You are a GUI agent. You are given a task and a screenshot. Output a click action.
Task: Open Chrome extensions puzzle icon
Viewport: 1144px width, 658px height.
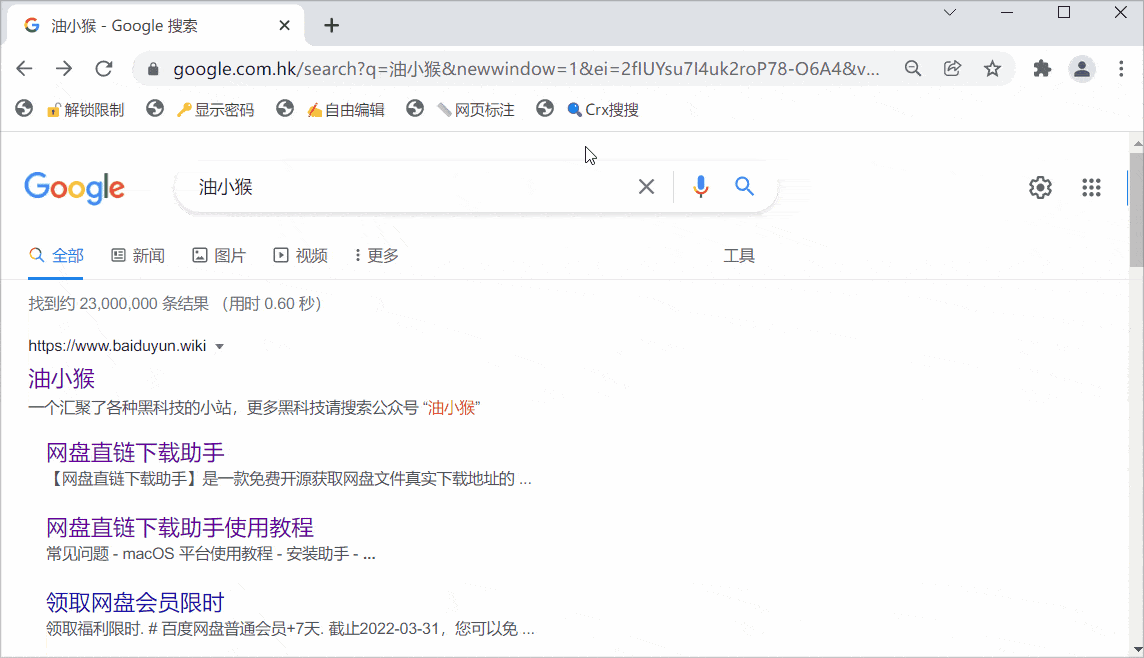point(1042,69)
